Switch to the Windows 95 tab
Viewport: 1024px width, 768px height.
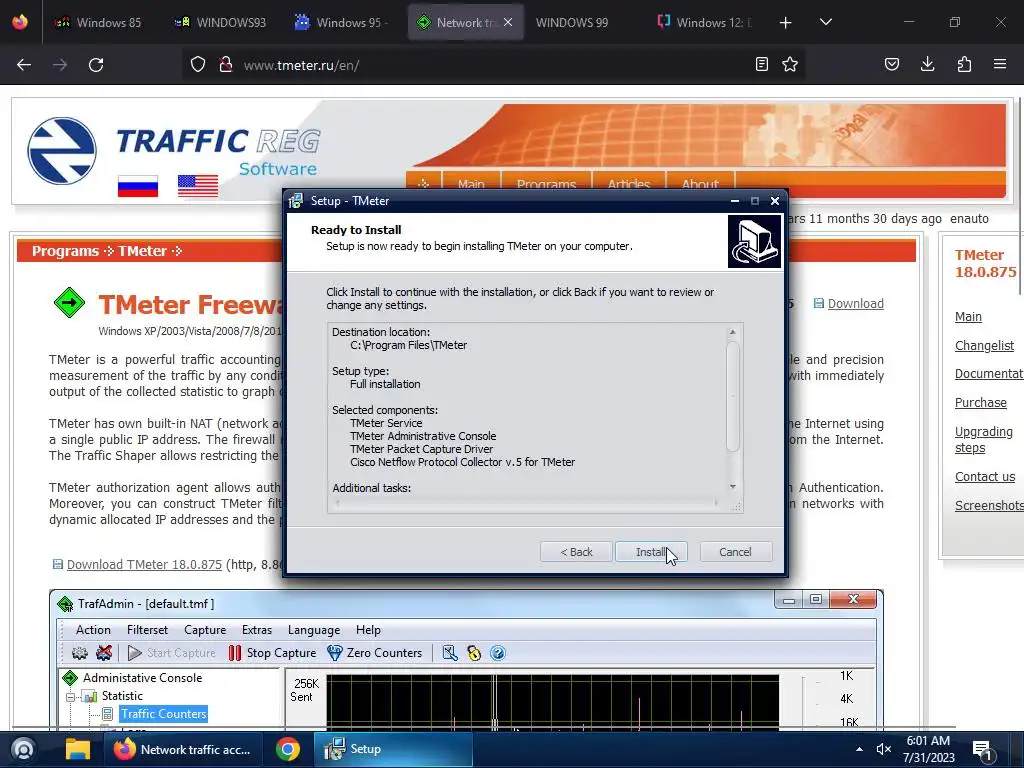click(342, 22)
